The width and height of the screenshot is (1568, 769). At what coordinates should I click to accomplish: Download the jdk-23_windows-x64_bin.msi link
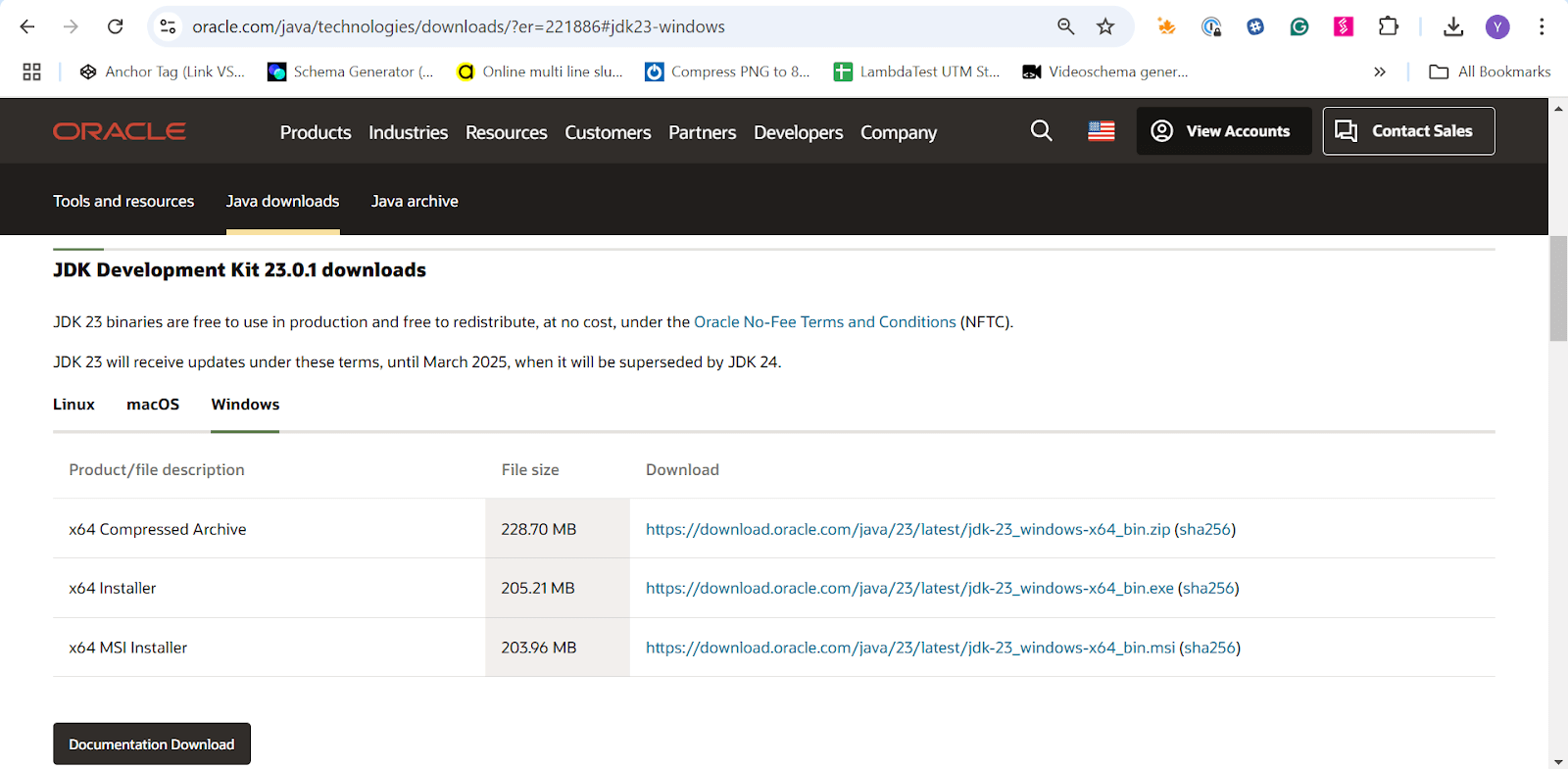point(910,648)
